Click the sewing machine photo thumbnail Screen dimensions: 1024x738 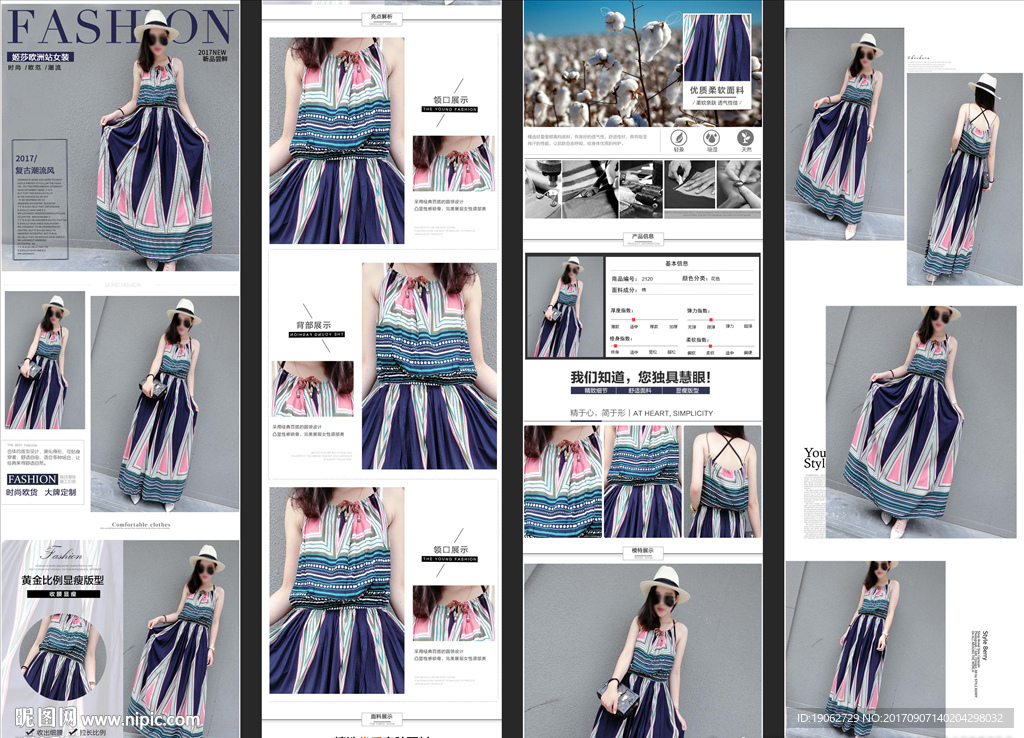point(543,189)
